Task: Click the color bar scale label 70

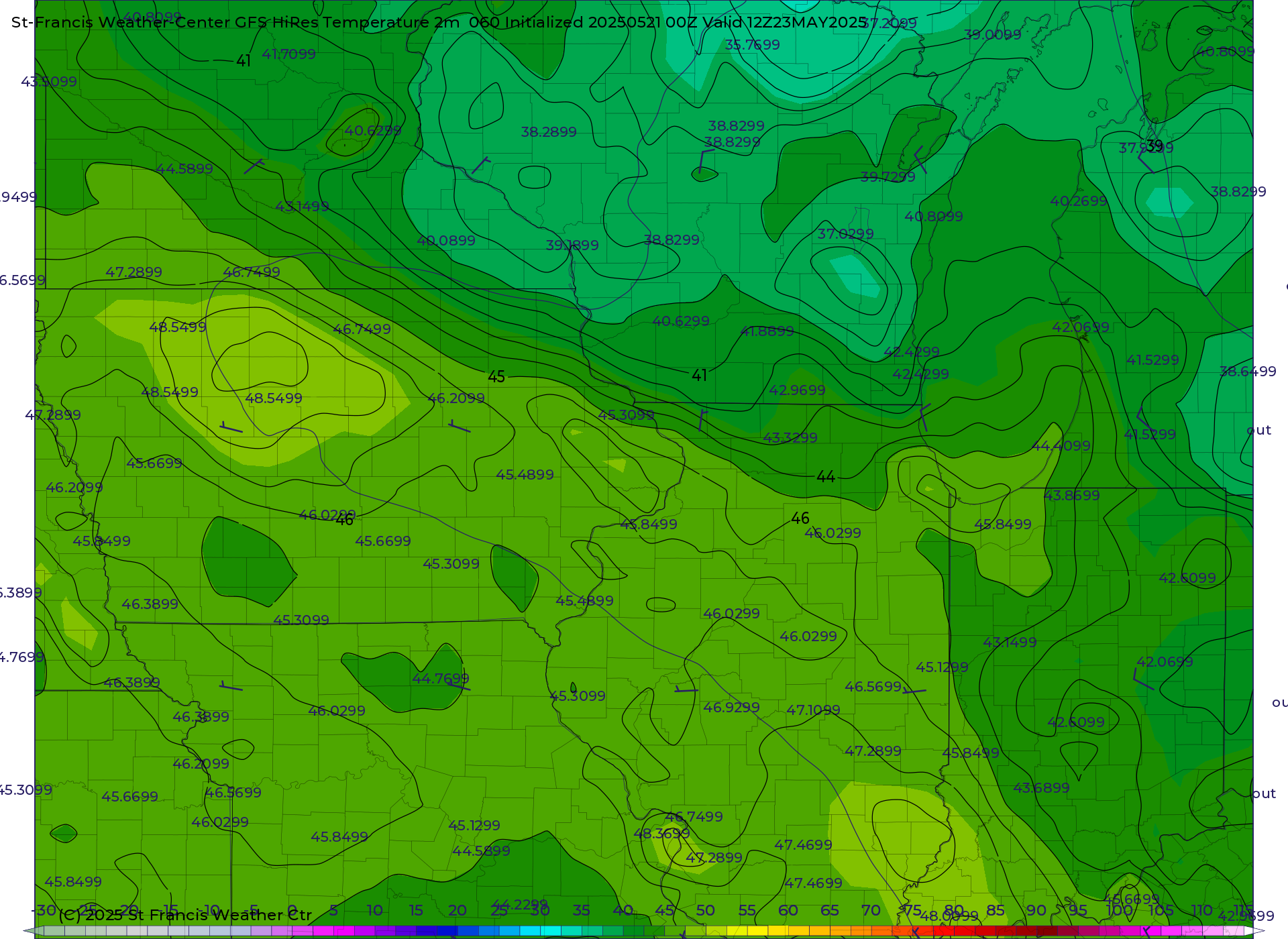Action: click(871, 911)
